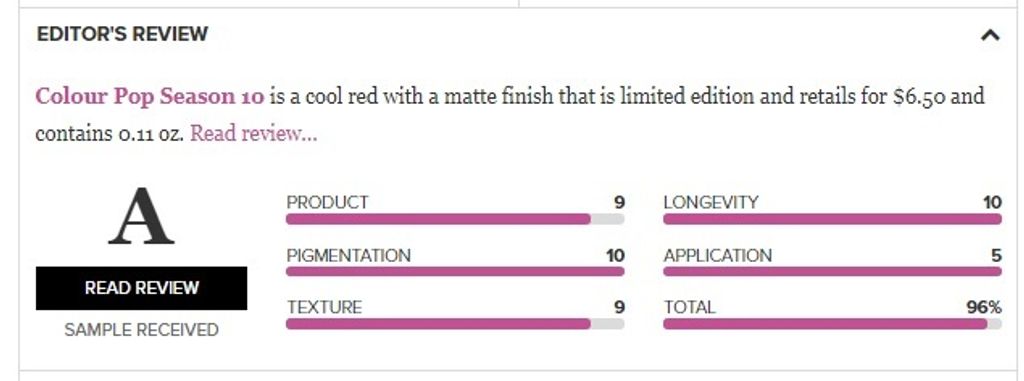Click the Application rating bar

tap(832, 271)
